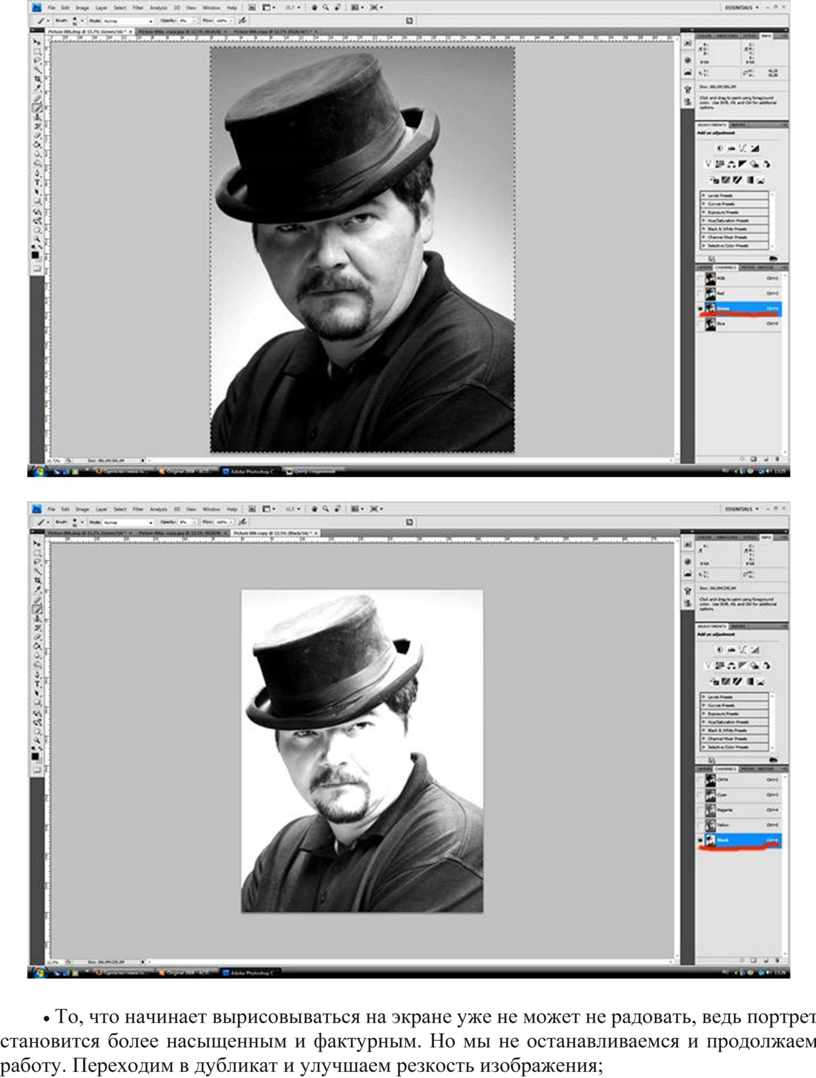Viewport: 816px width, 1078px height.
Task: Add a Vibrance adjustment in upper window
Action: [x=708, y=164]
